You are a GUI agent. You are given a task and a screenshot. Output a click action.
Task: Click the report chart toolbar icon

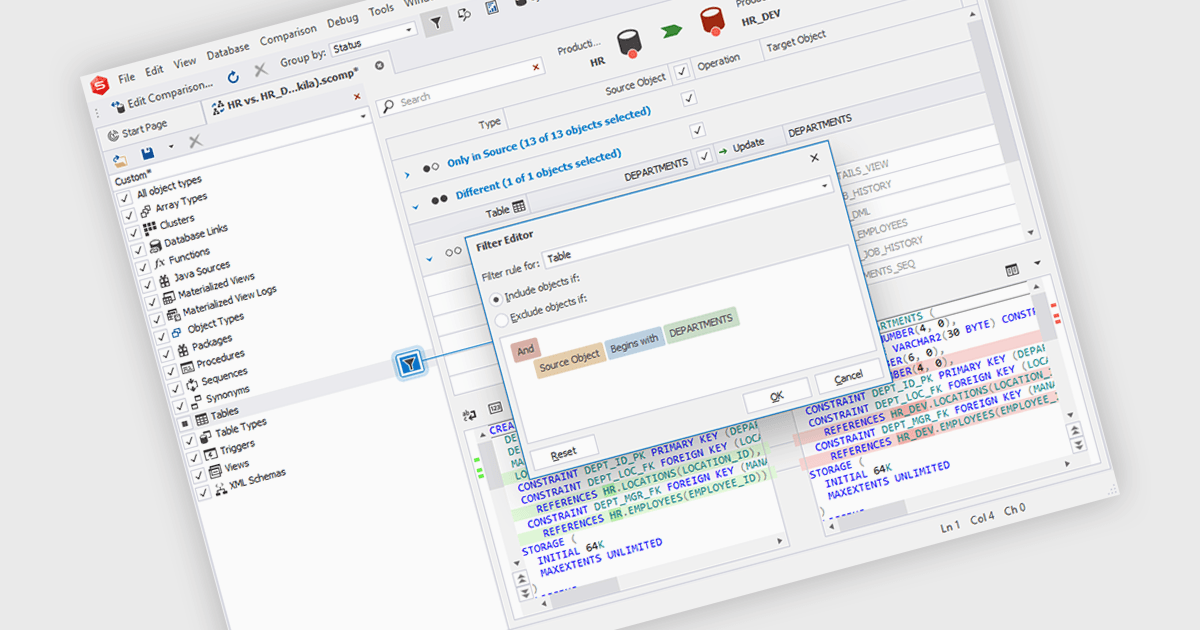(492, 8)
